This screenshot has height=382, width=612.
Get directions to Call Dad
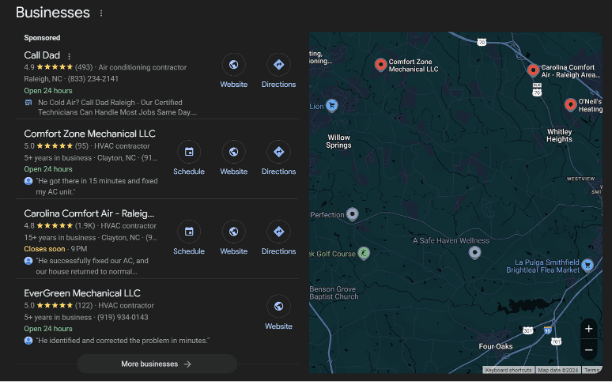tap(278, 64)
